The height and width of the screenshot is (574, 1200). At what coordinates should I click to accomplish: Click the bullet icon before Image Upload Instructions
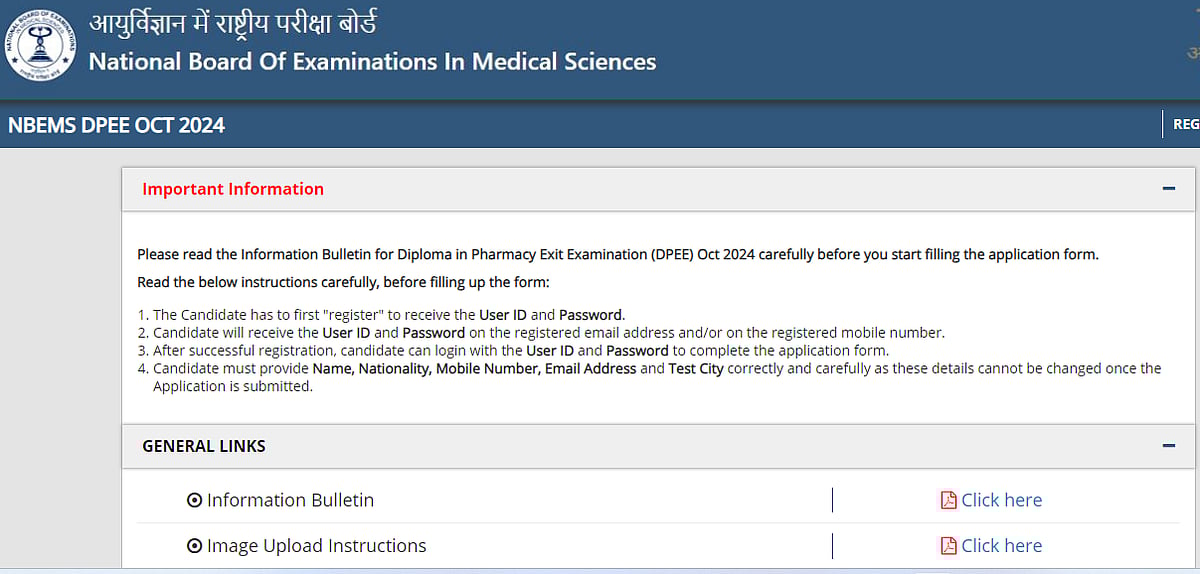pyautogui.click(x=194, y=546)
